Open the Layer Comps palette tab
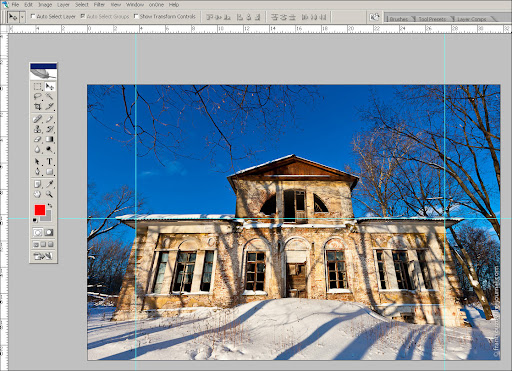 471,19
